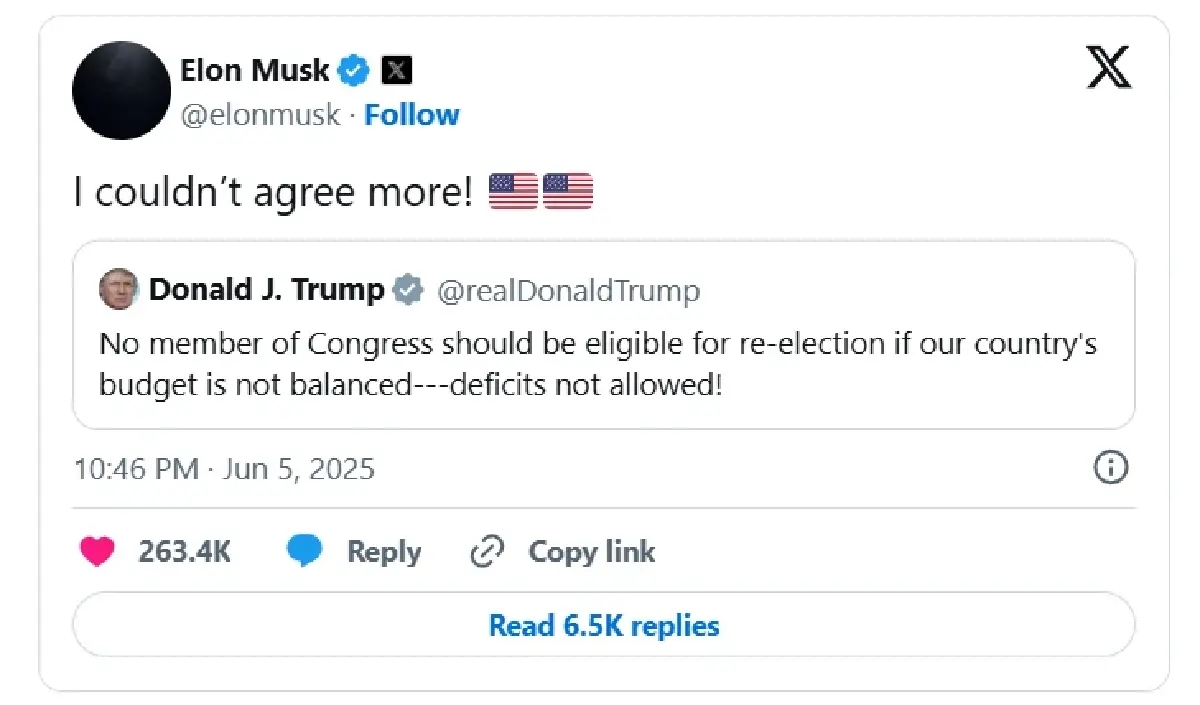This screenshot has height=705, width=1200.
Task: Open Elon Musk's profile picture
Action: pos(121,91)
